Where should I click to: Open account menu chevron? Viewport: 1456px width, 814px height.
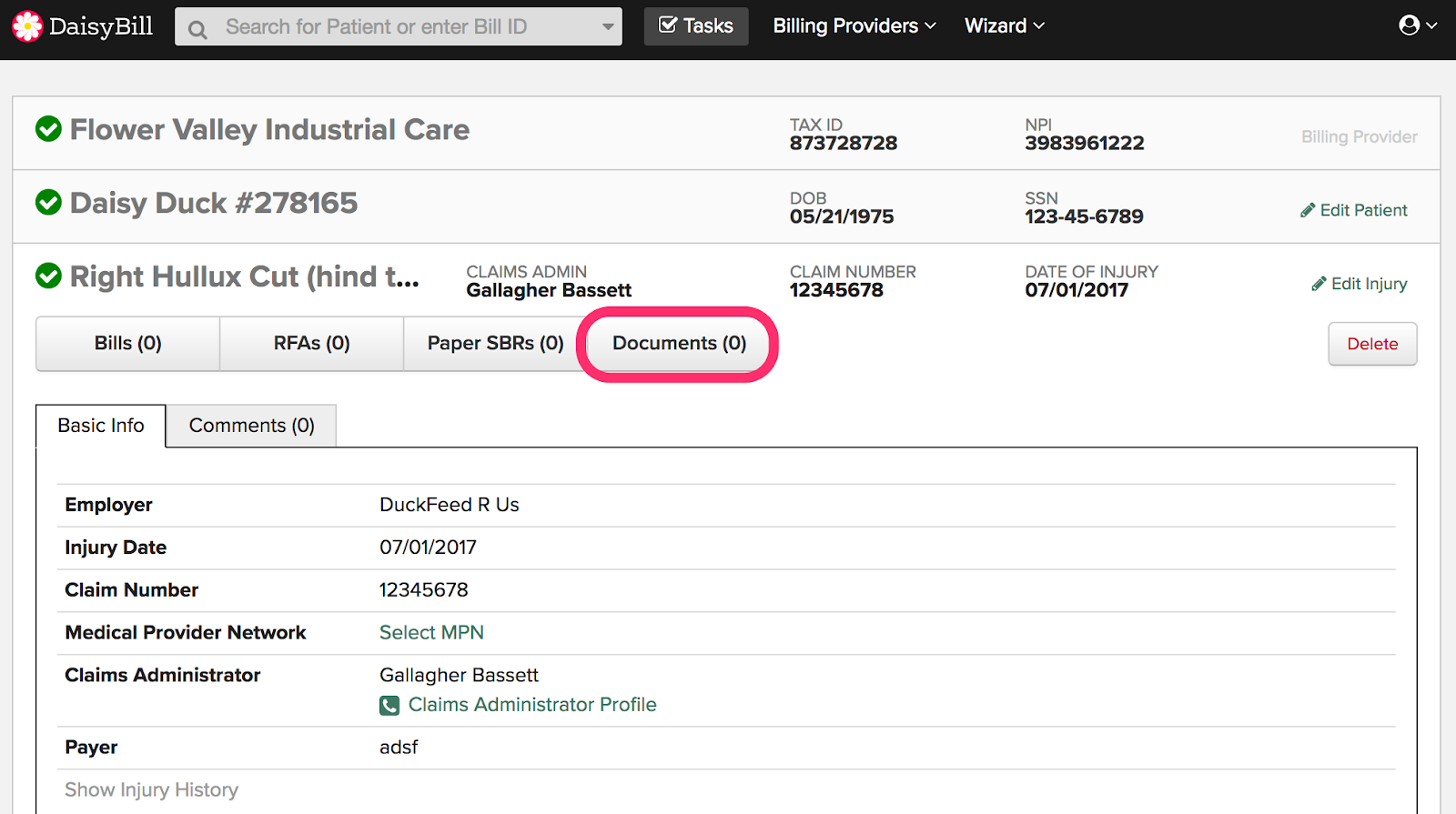coord(1431,25)
